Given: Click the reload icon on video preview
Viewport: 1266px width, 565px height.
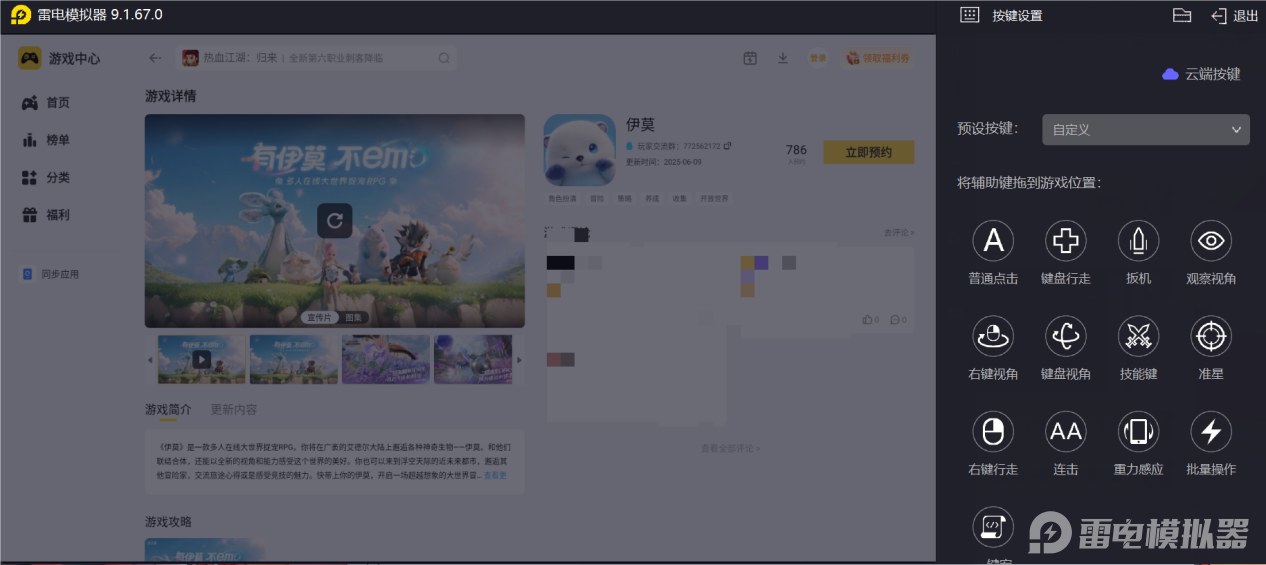Looking at the screenshot, I should pyautogui.click(x=335, y=221).
